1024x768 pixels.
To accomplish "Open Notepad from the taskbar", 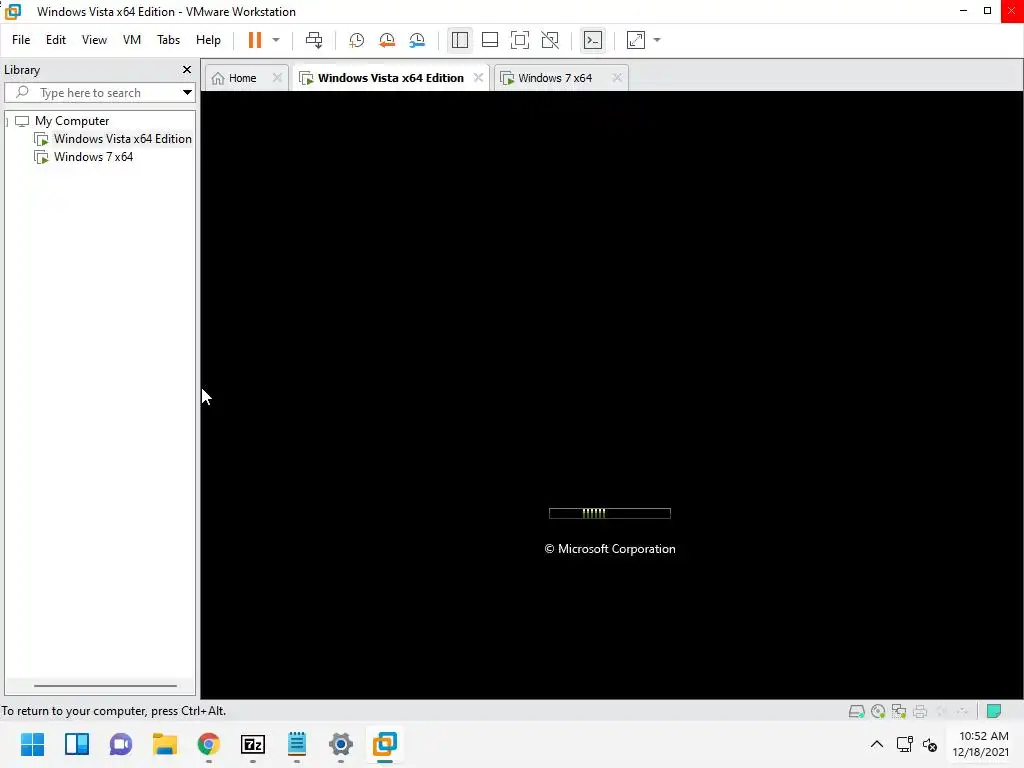I will pyautogui.click(x=296, y=744).
